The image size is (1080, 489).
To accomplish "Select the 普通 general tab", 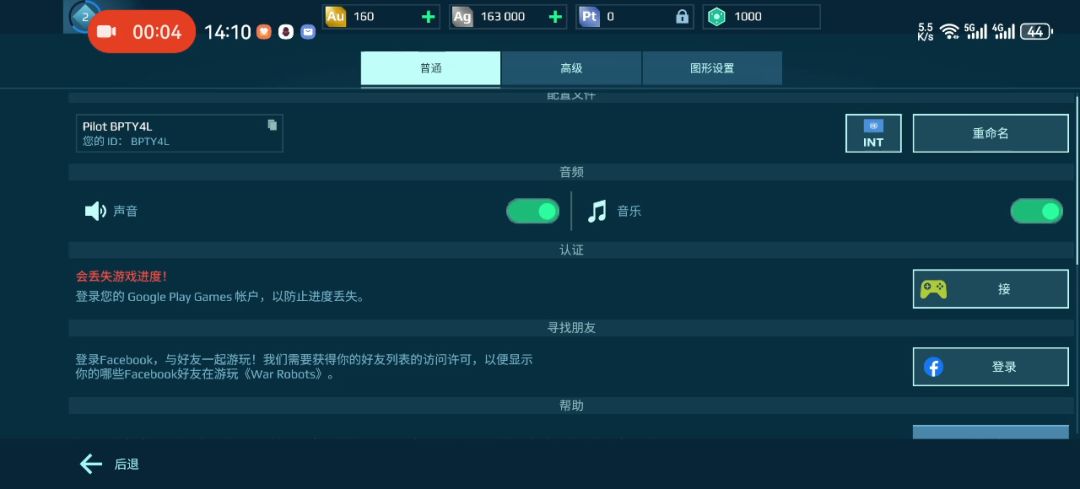I will 431,69.
